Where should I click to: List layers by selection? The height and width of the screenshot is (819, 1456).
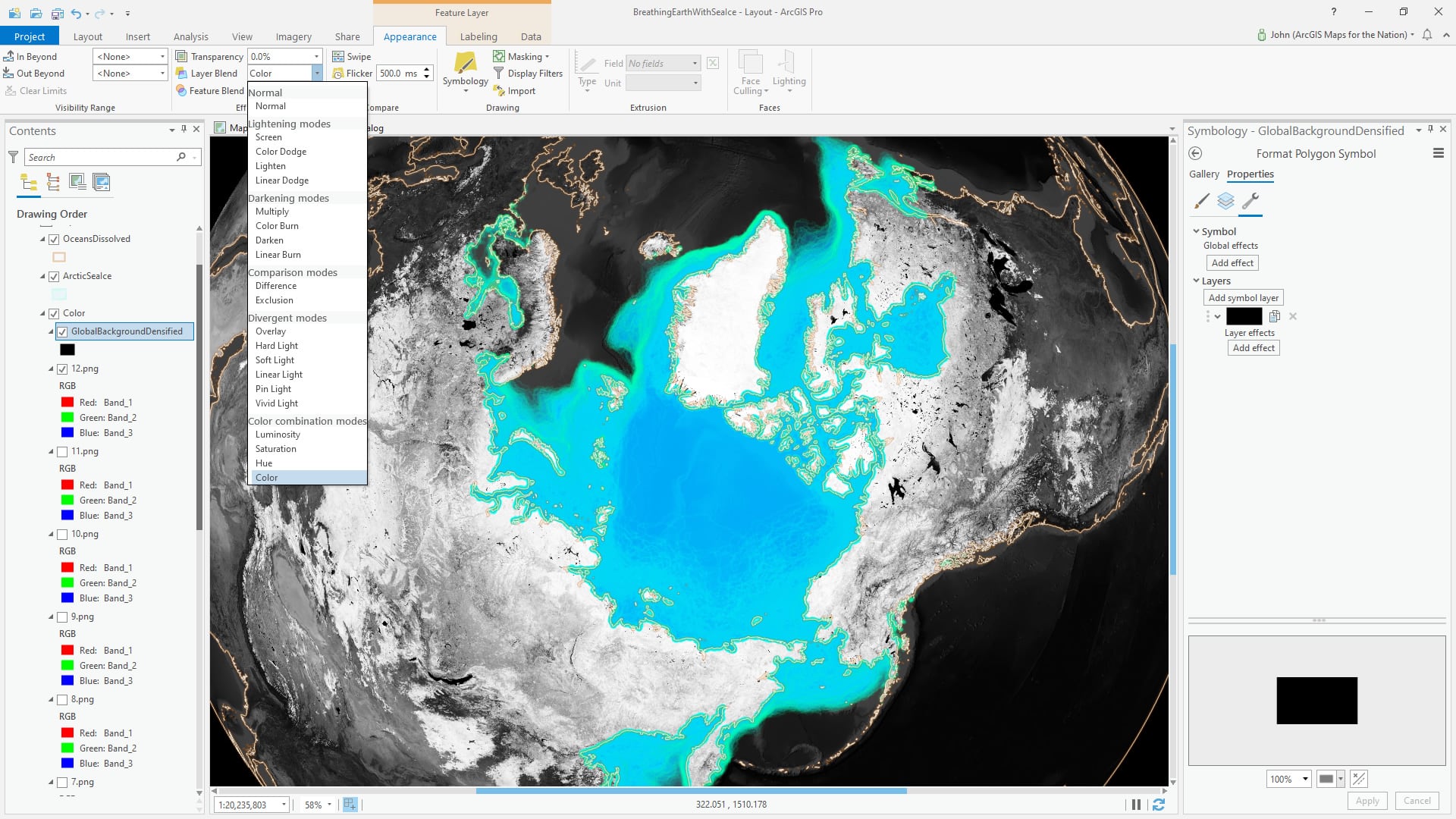pos(77,182)
